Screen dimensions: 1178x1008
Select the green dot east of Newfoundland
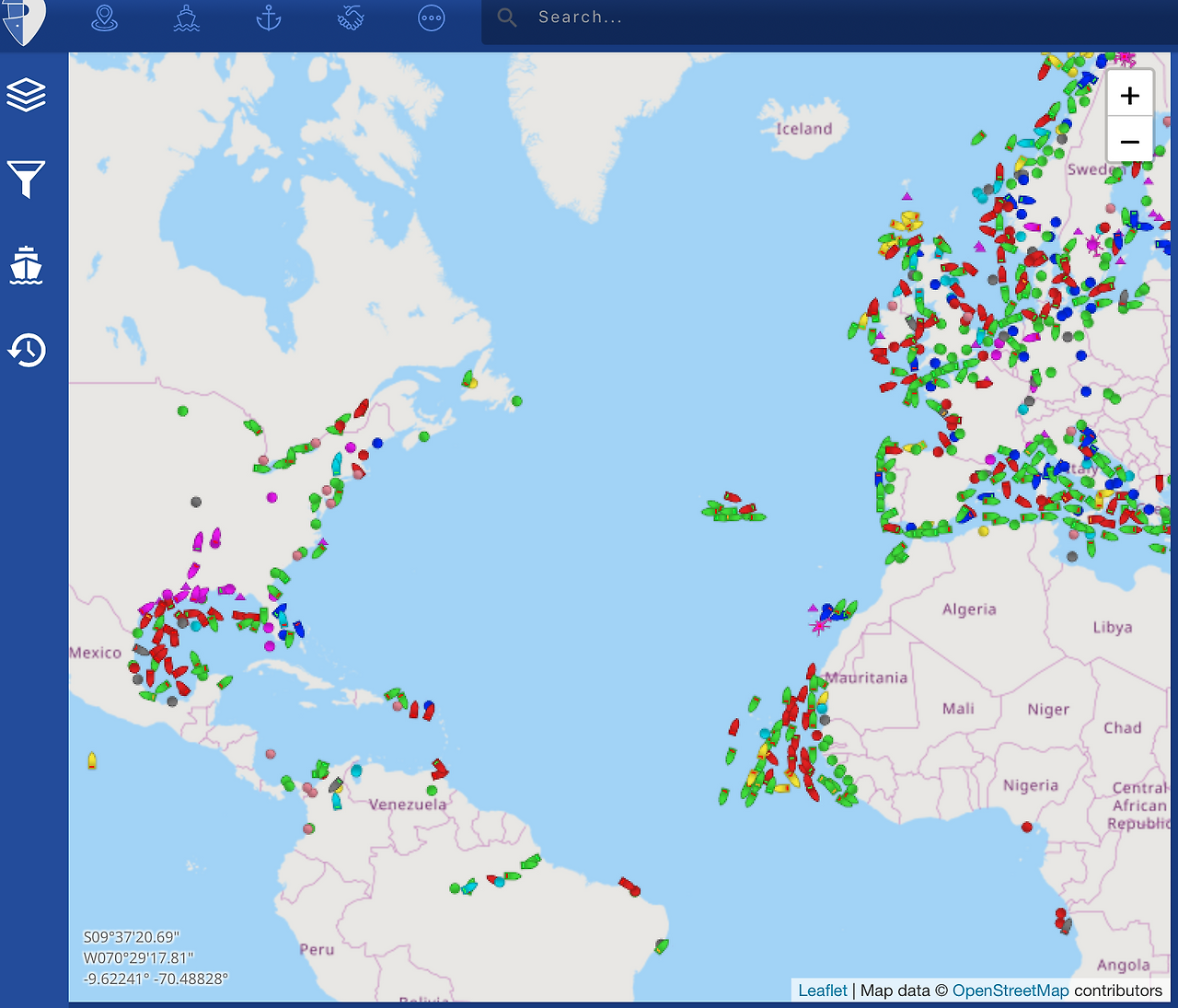click(517, 401)
